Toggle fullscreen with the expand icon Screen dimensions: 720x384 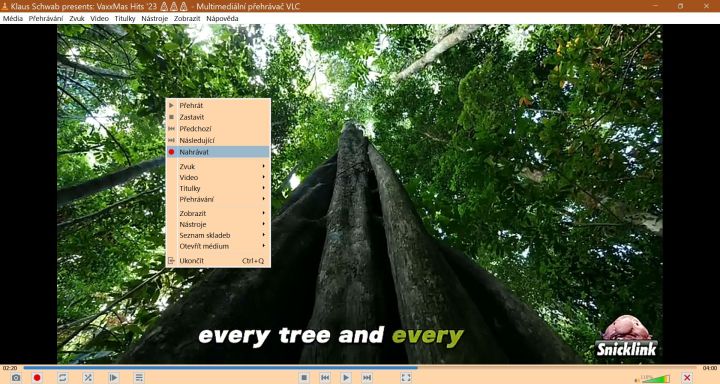tap(406, 378)
